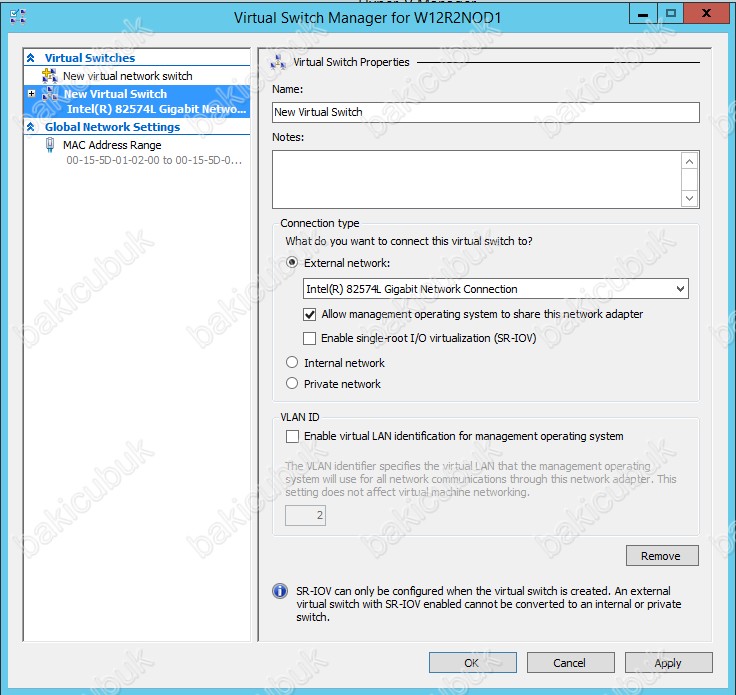Screen dimensions: 736x695
Task: Click the Apply button
Action: 668,663
